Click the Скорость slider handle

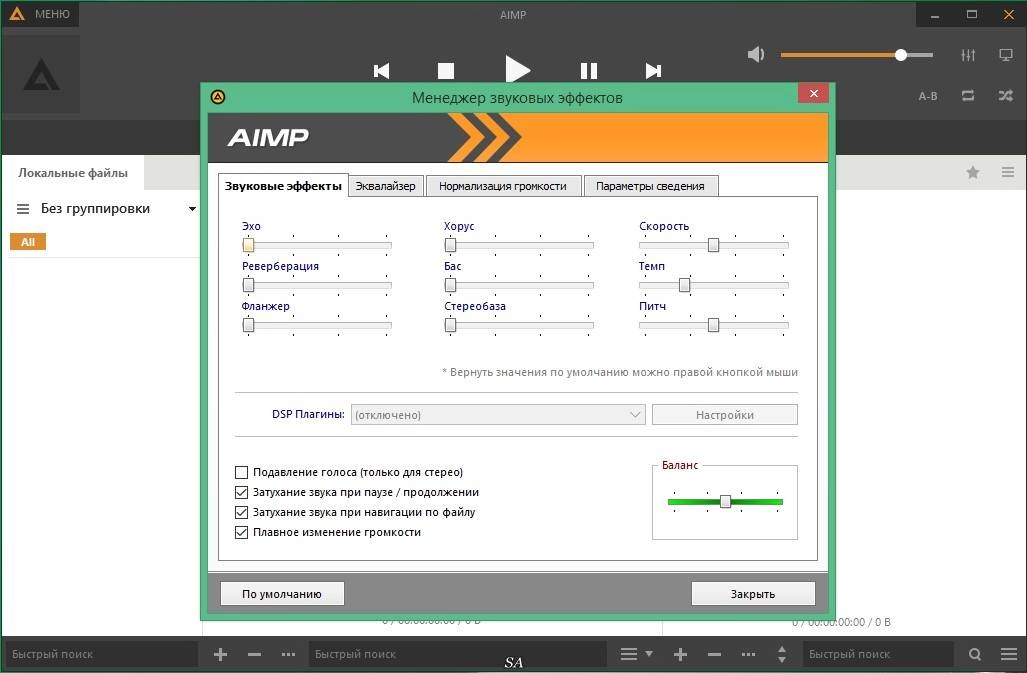713,245
